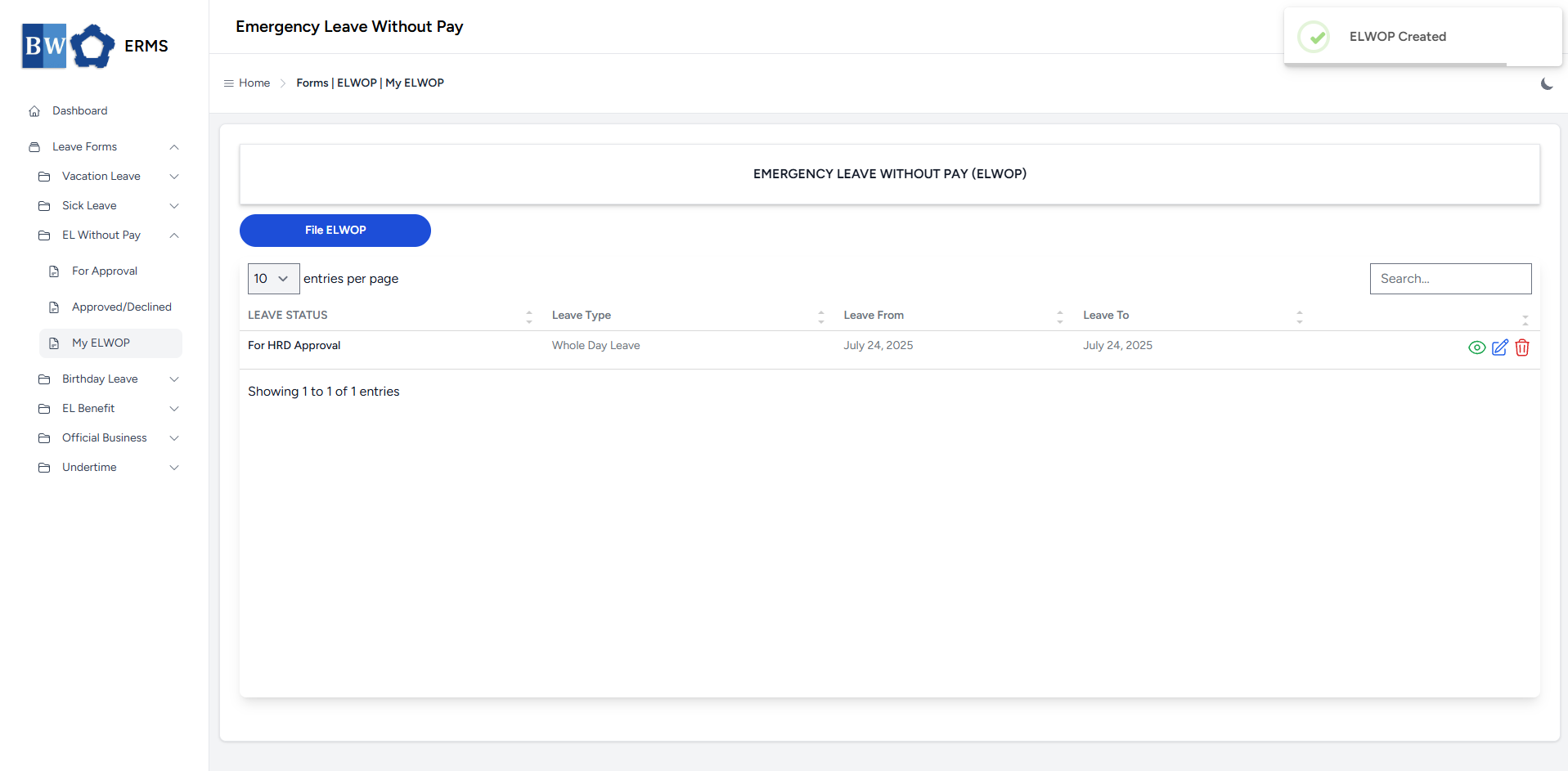This screenshot has width=1568, height=771.
Task: Expand the Sick Leave chevron
Action: point(174,206)
